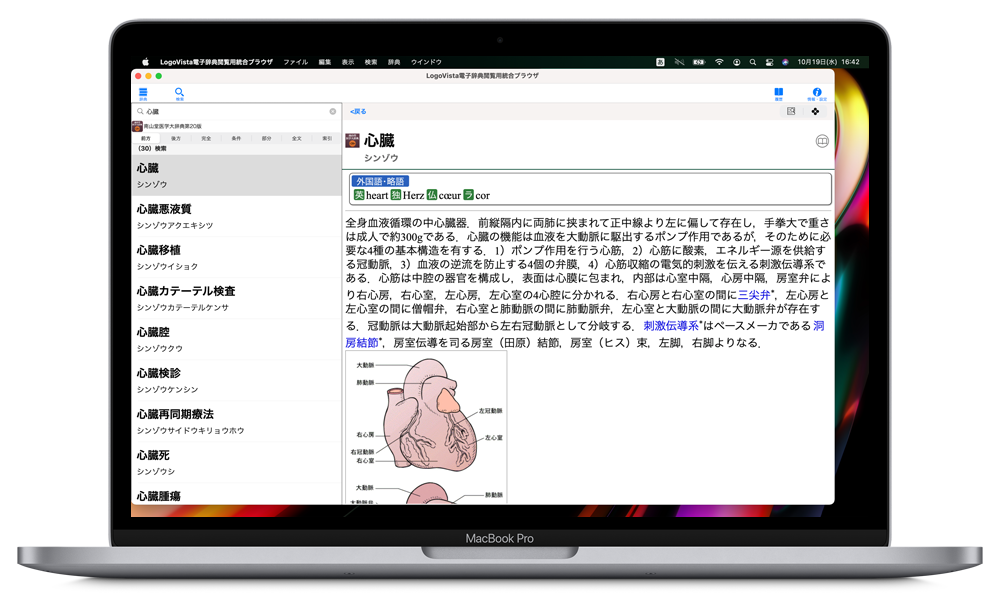Select the 完全 search mode tab

[x=206, y=138]
